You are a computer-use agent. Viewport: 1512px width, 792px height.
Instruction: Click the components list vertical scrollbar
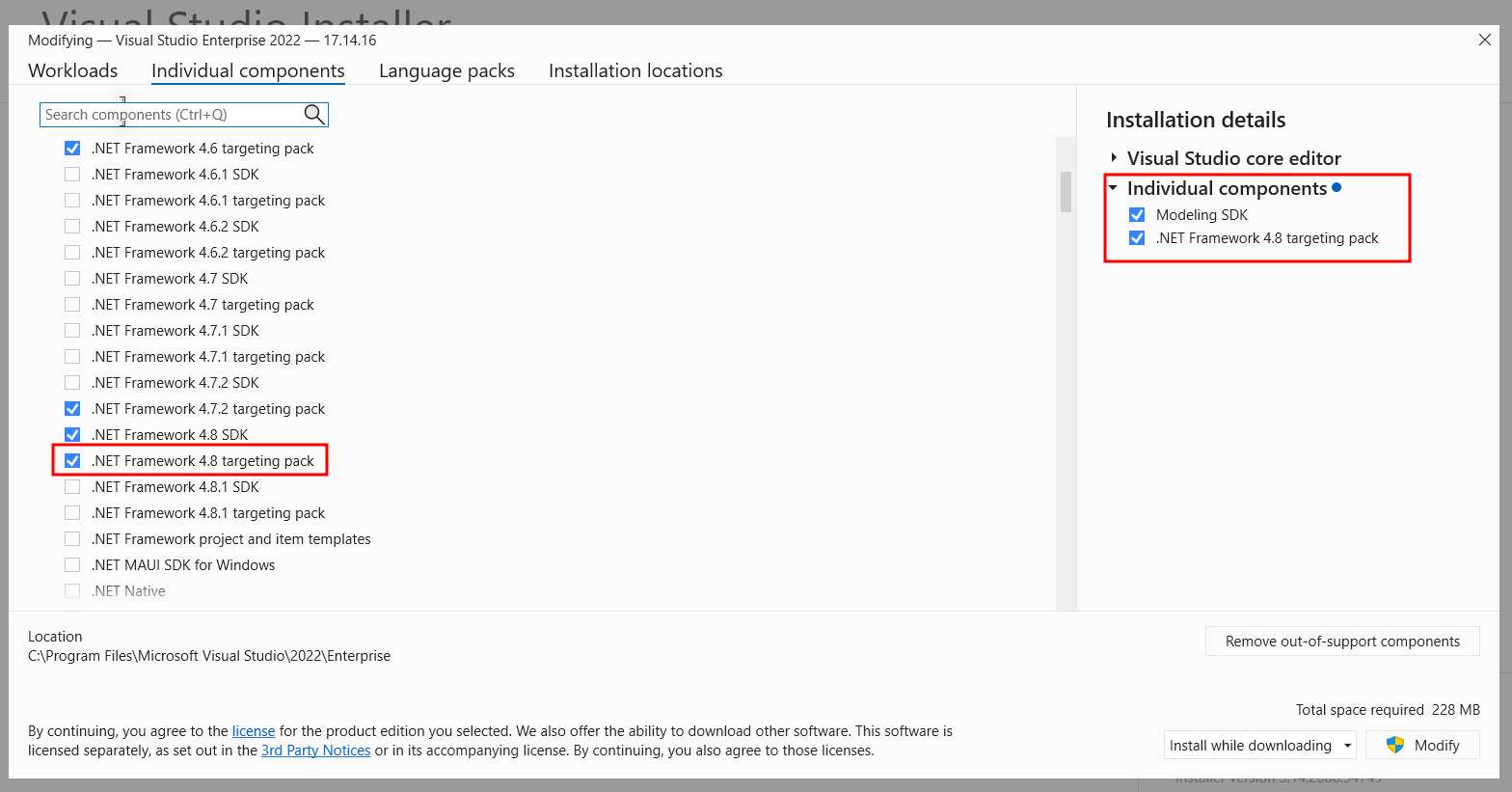point(1066,191)
